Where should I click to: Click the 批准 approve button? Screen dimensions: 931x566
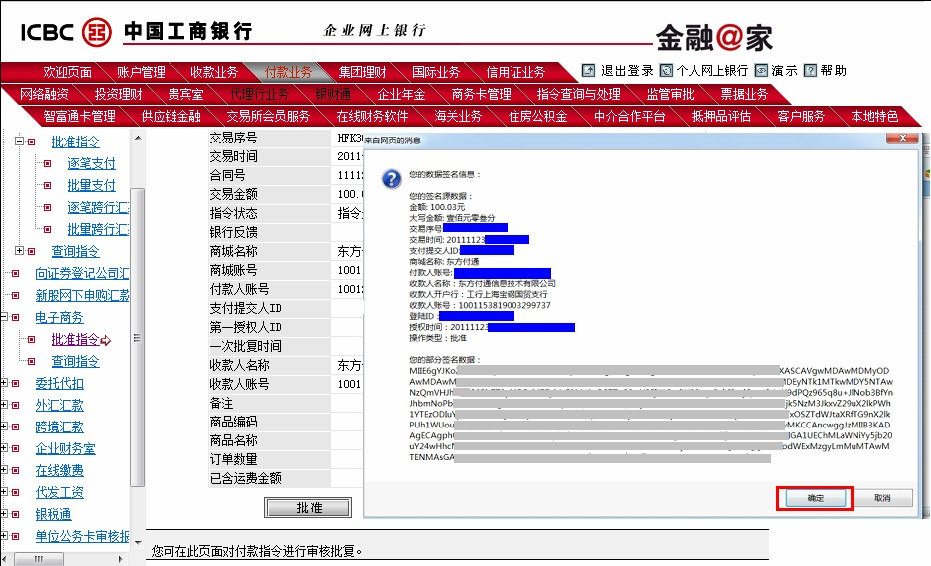pyautogui.click(x=308, y=508)
